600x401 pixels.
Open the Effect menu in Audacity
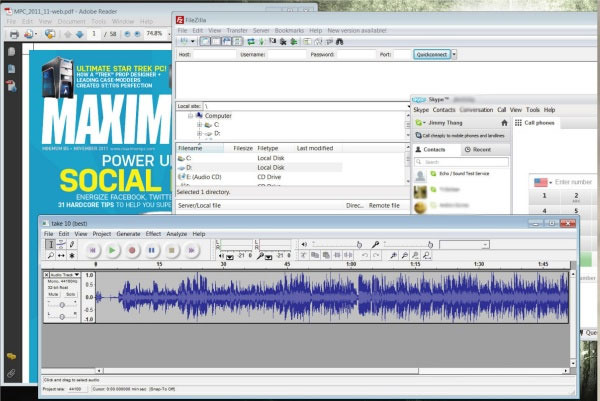pos(152,233)
